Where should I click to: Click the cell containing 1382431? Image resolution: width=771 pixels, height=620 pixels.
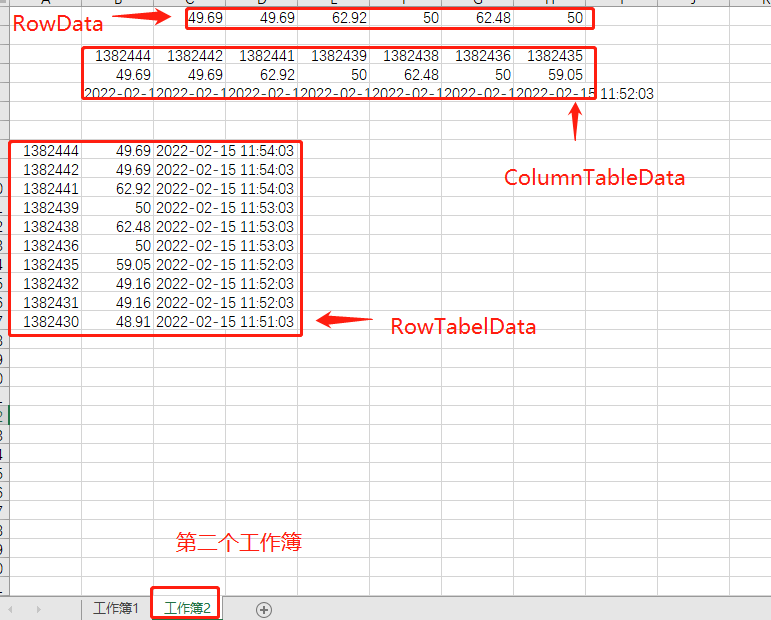pos(50,303)
